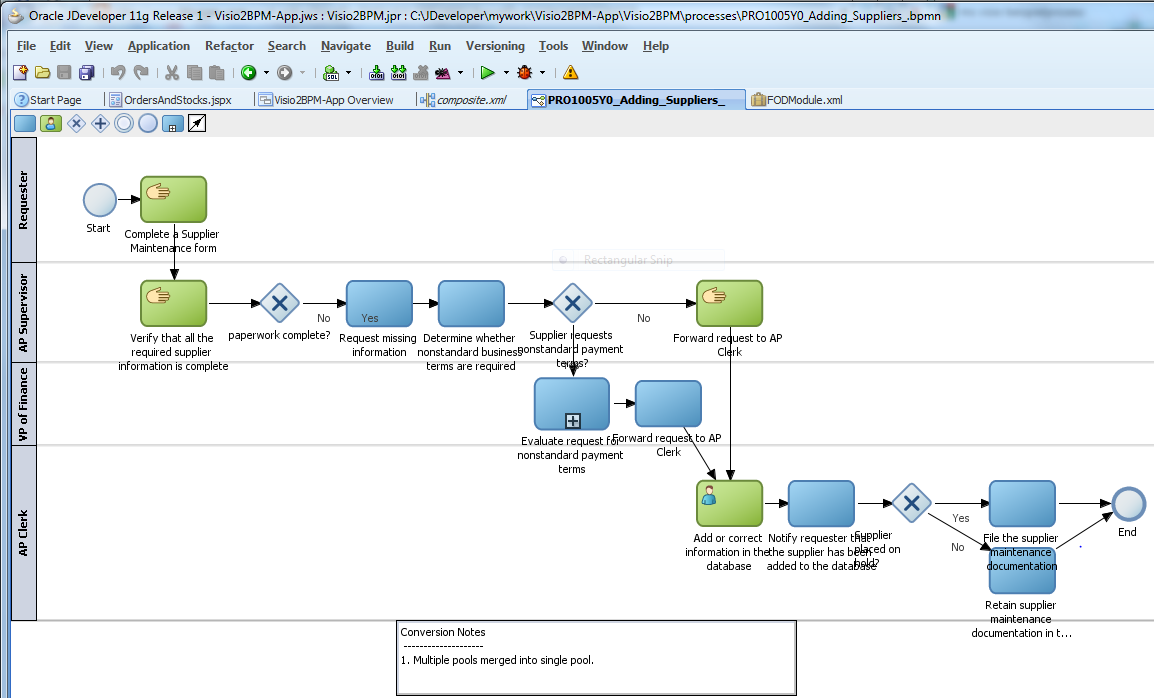This screenshot has height=698, width=1154.
Task: Select the blue Activity shape in BPMN palette
Action: tap(25, 124)
